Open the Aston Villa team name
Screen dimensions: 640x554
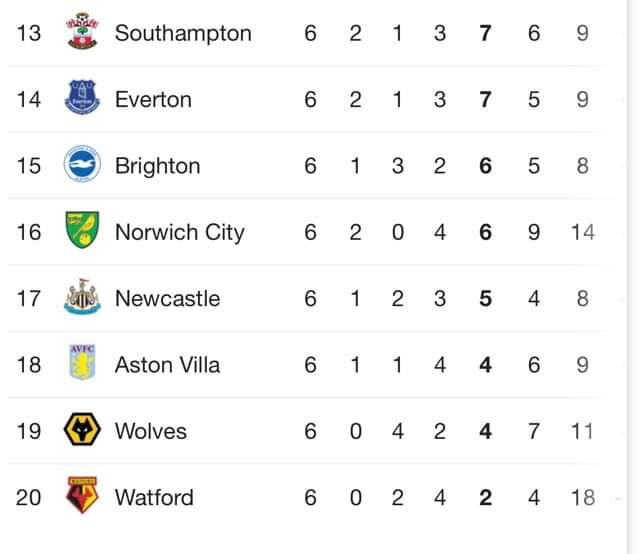click(x=167, y=365)
